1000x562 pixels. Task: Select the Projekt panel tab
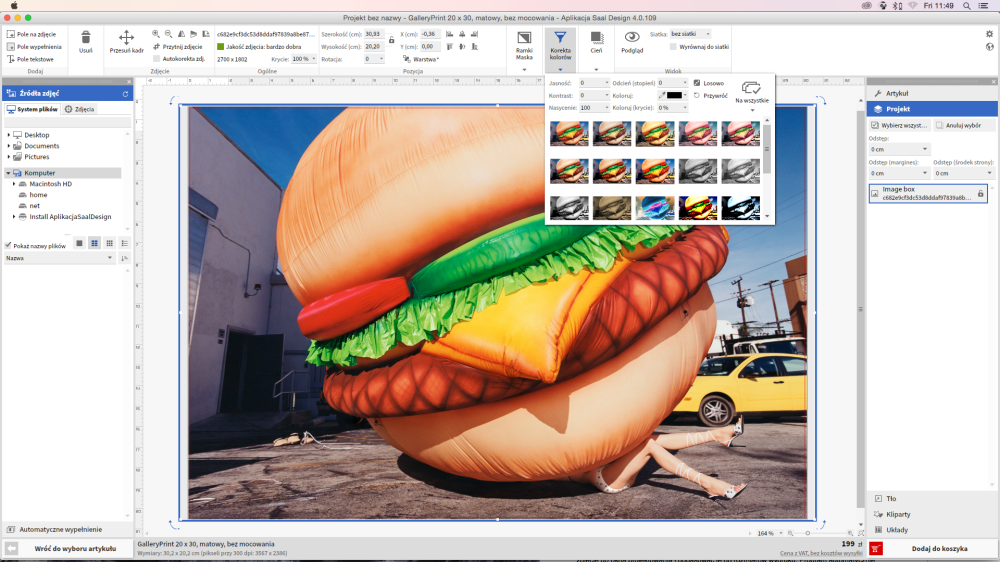pos(932,109)
